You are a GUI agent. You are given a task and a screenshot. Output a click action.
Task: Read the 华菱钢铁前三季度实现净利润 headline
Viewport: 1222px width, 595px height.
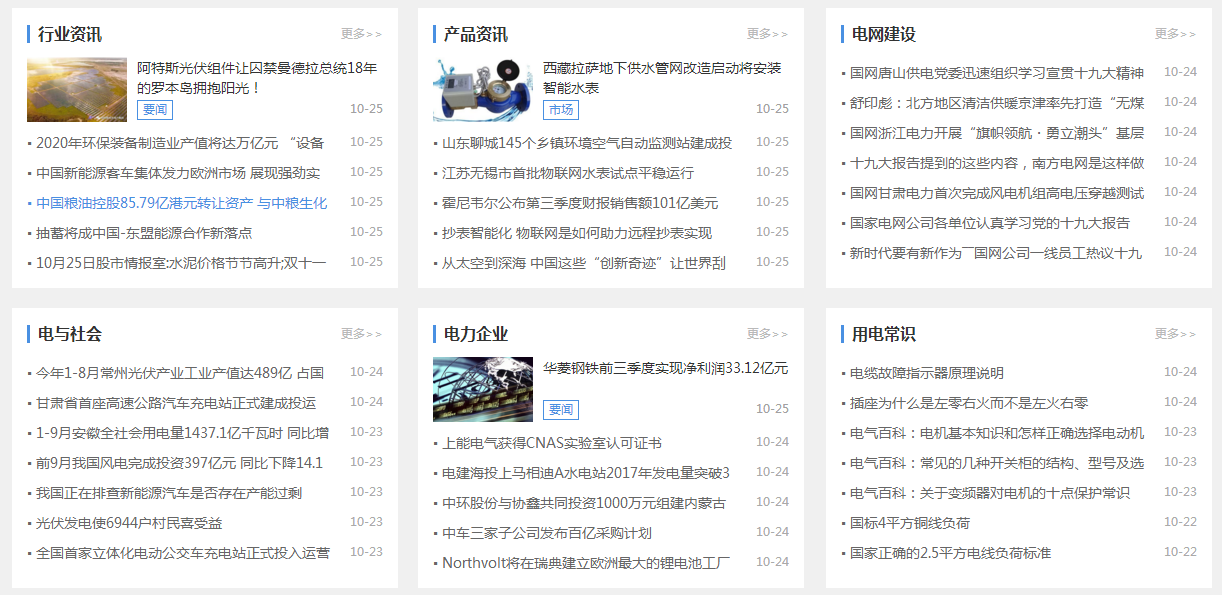[x=665, y=369]
